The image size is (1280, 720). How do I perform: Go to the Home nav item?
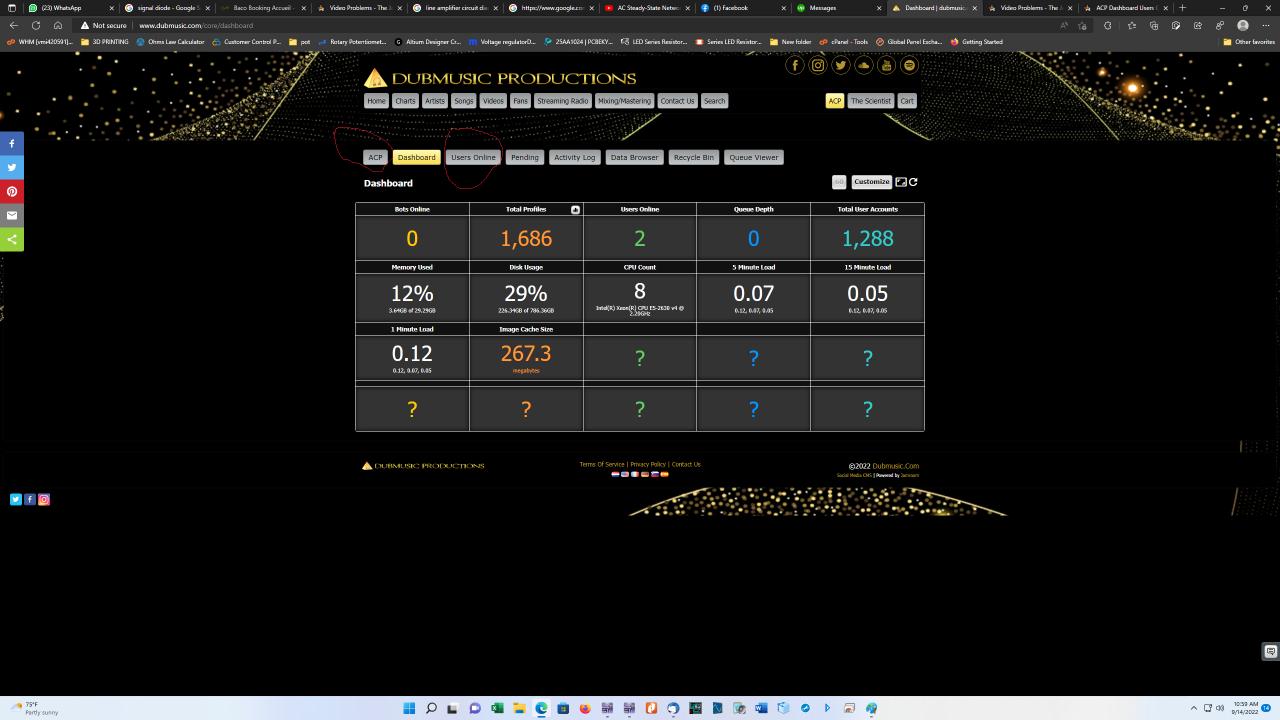pos(376,101)
